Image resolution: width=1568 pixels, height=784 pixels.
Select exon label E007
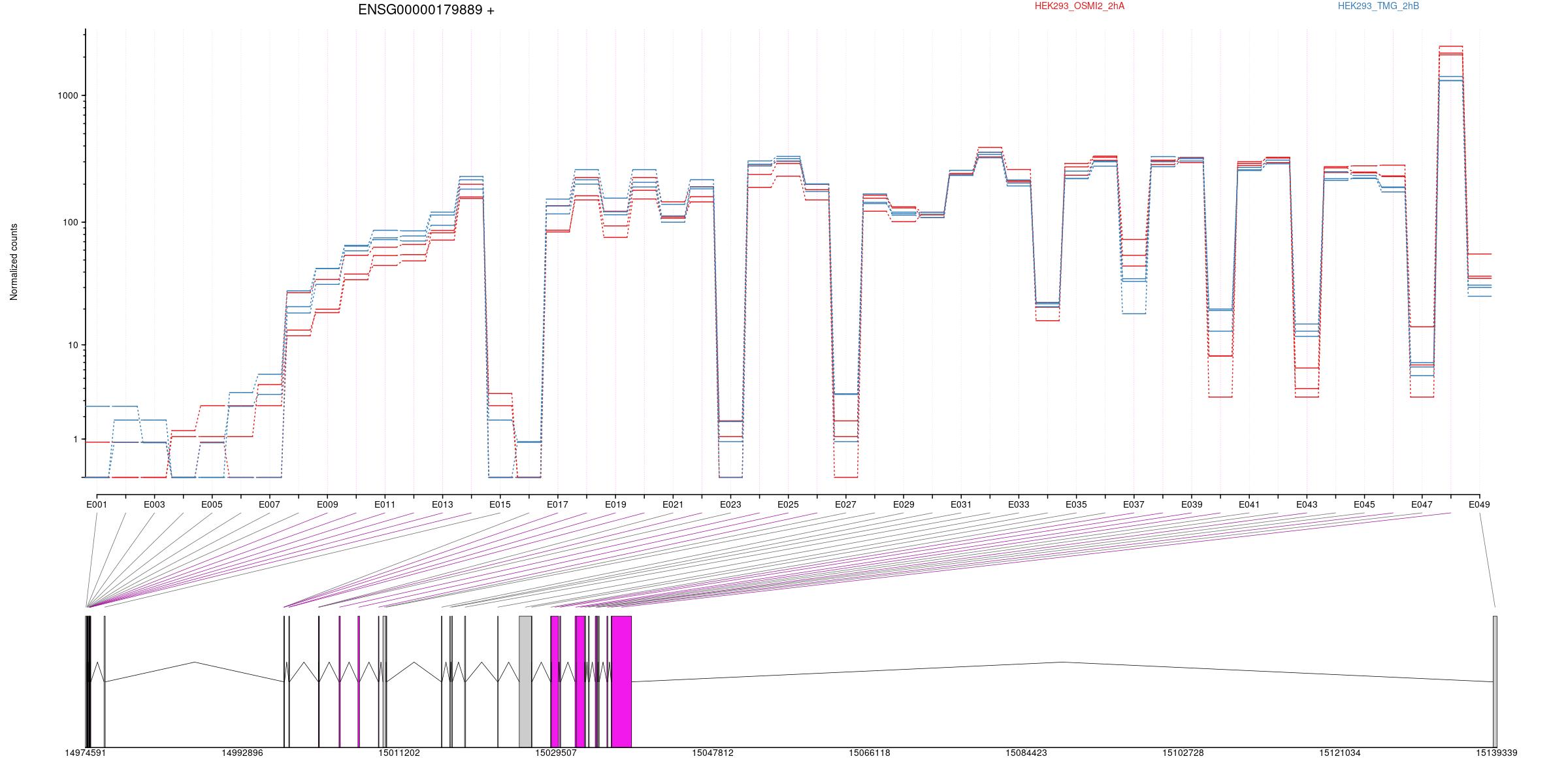click(x=269, y=504)
